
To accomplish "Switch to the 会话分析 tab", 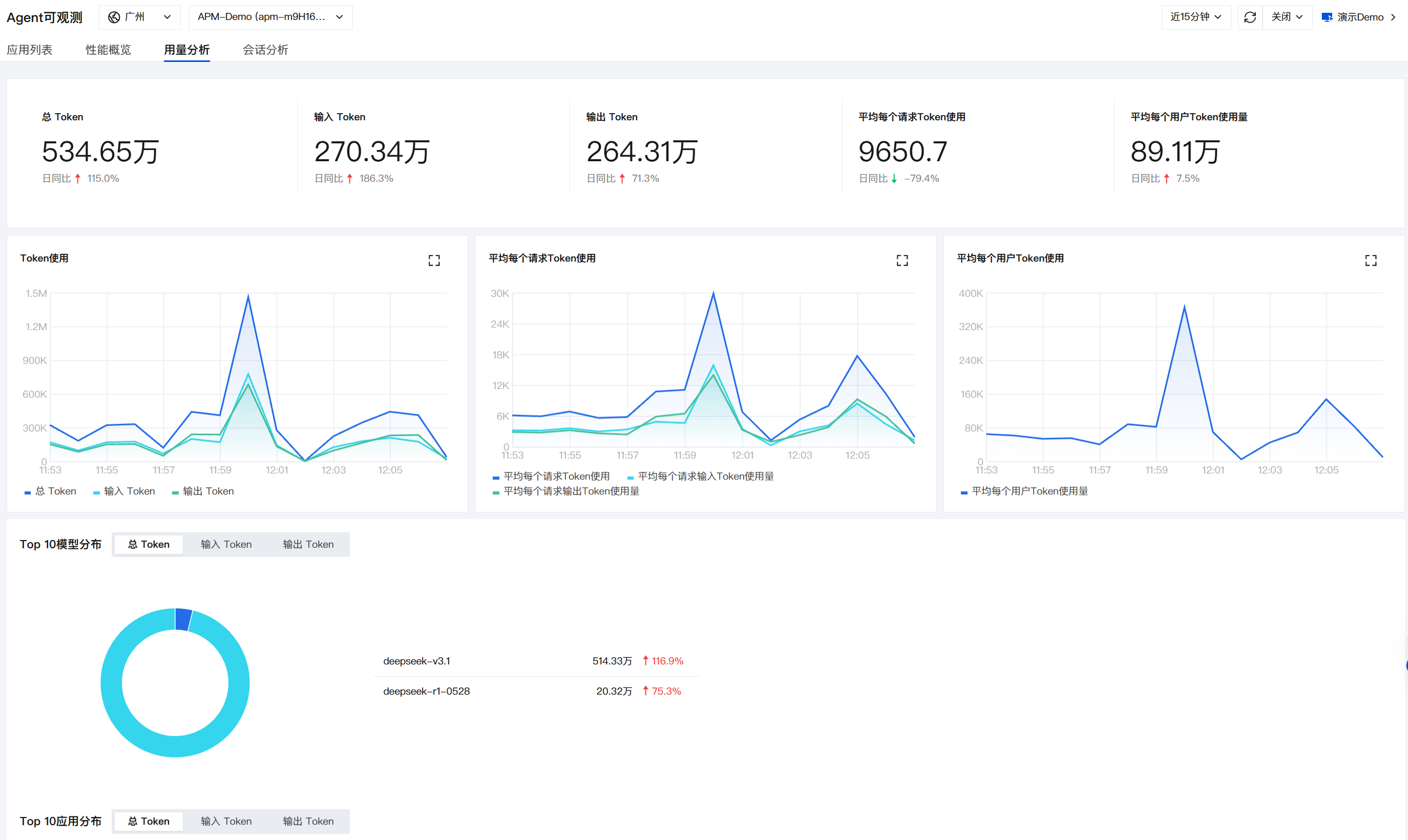I will click(265, 50).
